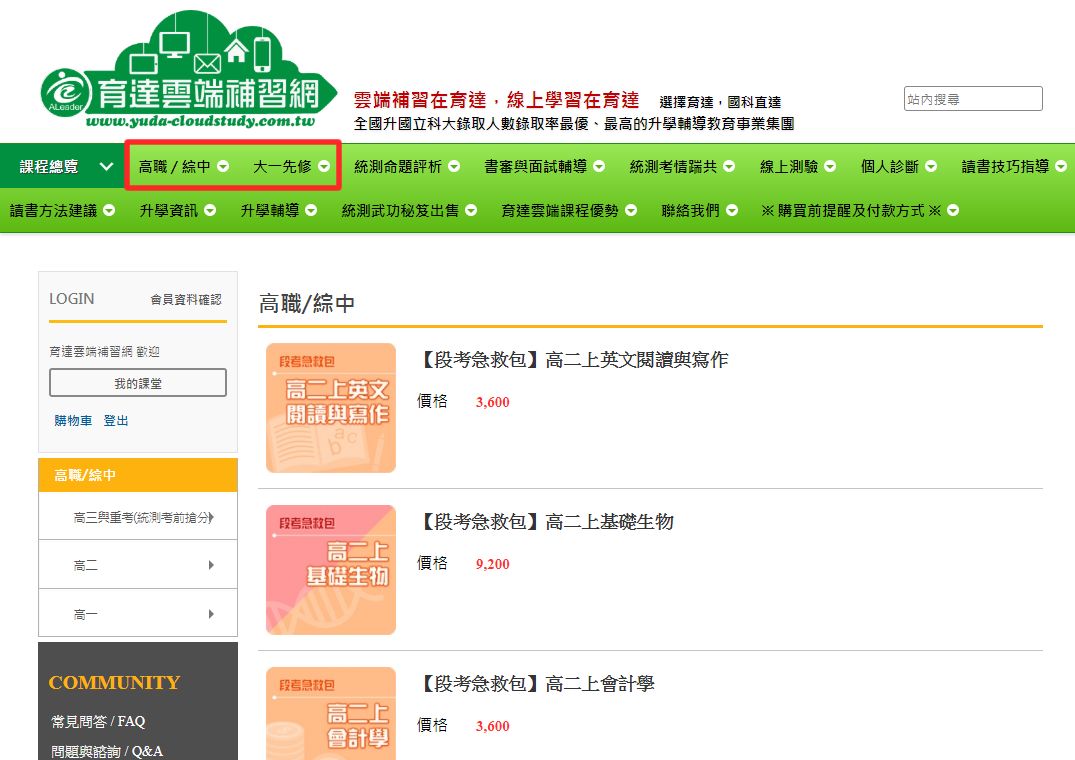Click the arrow icon beside 統測命題評析
The image size is (1075, 760).
pos(454,167)
